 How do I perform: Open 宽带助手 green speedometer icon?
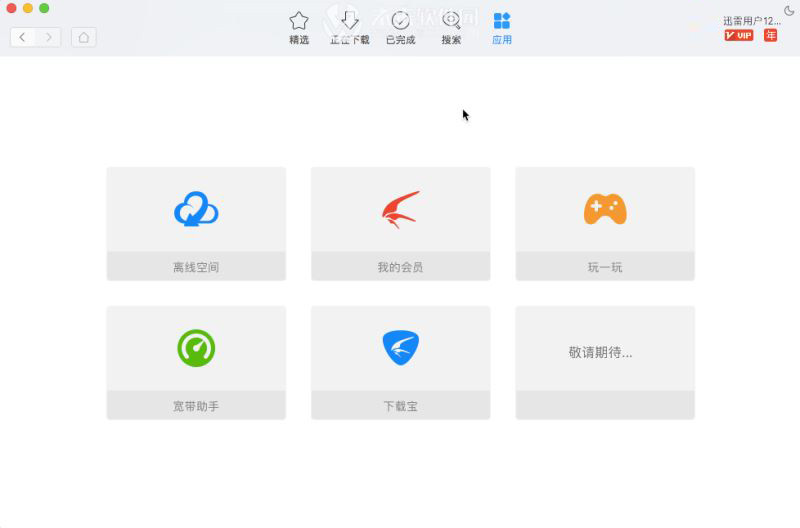(196, 348)
